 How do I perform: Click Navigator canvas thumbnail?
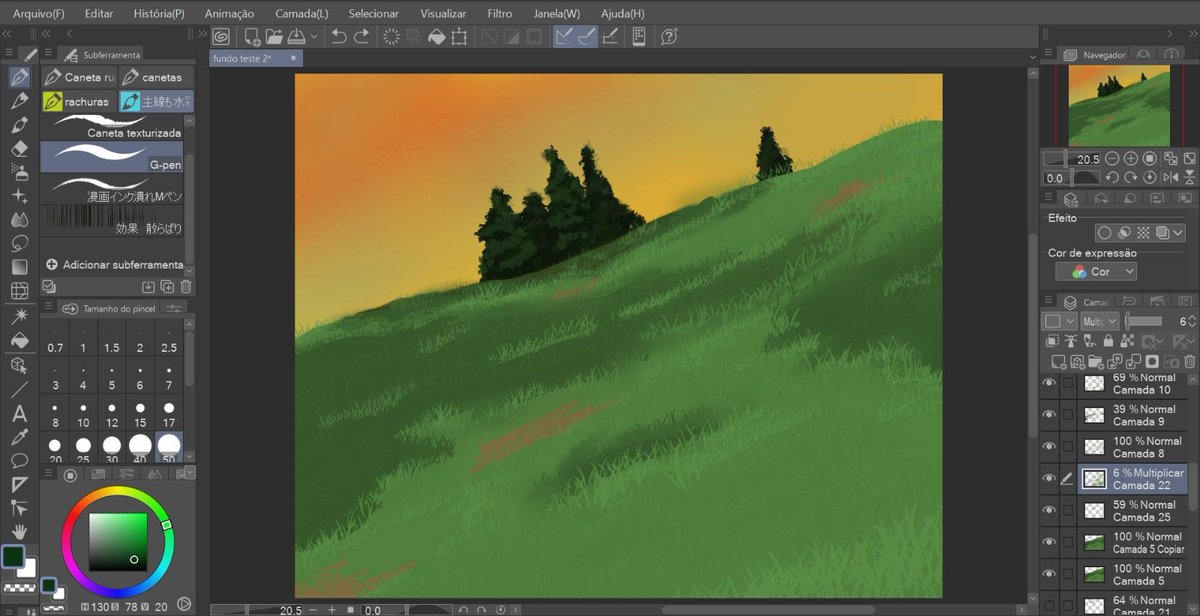click(1119, 105)
